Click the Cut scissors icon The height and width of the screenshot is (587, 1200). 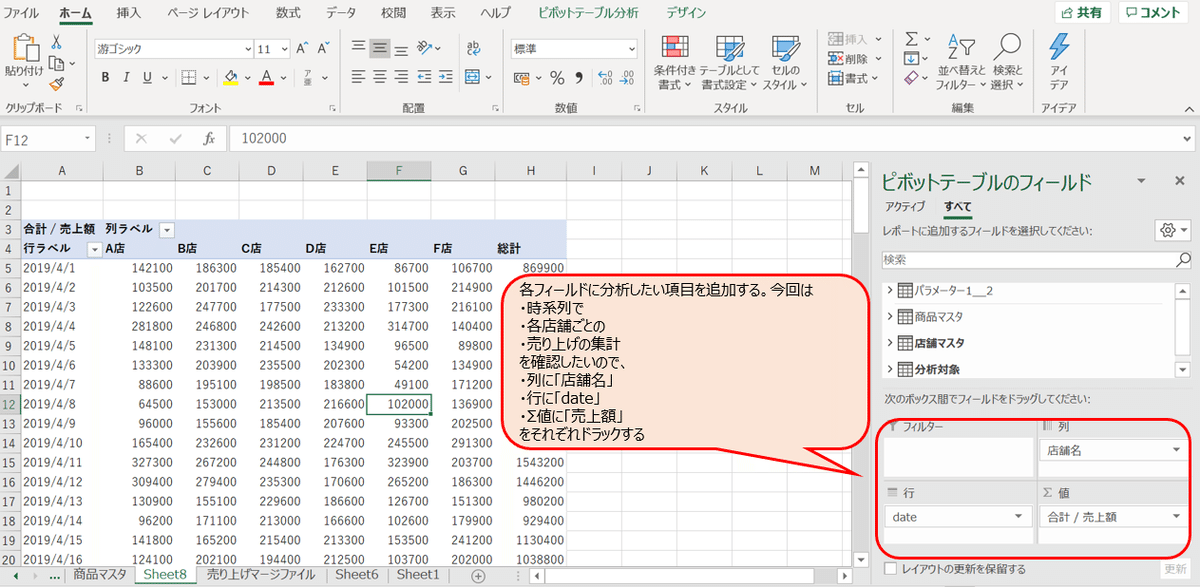tap(56, 42)
